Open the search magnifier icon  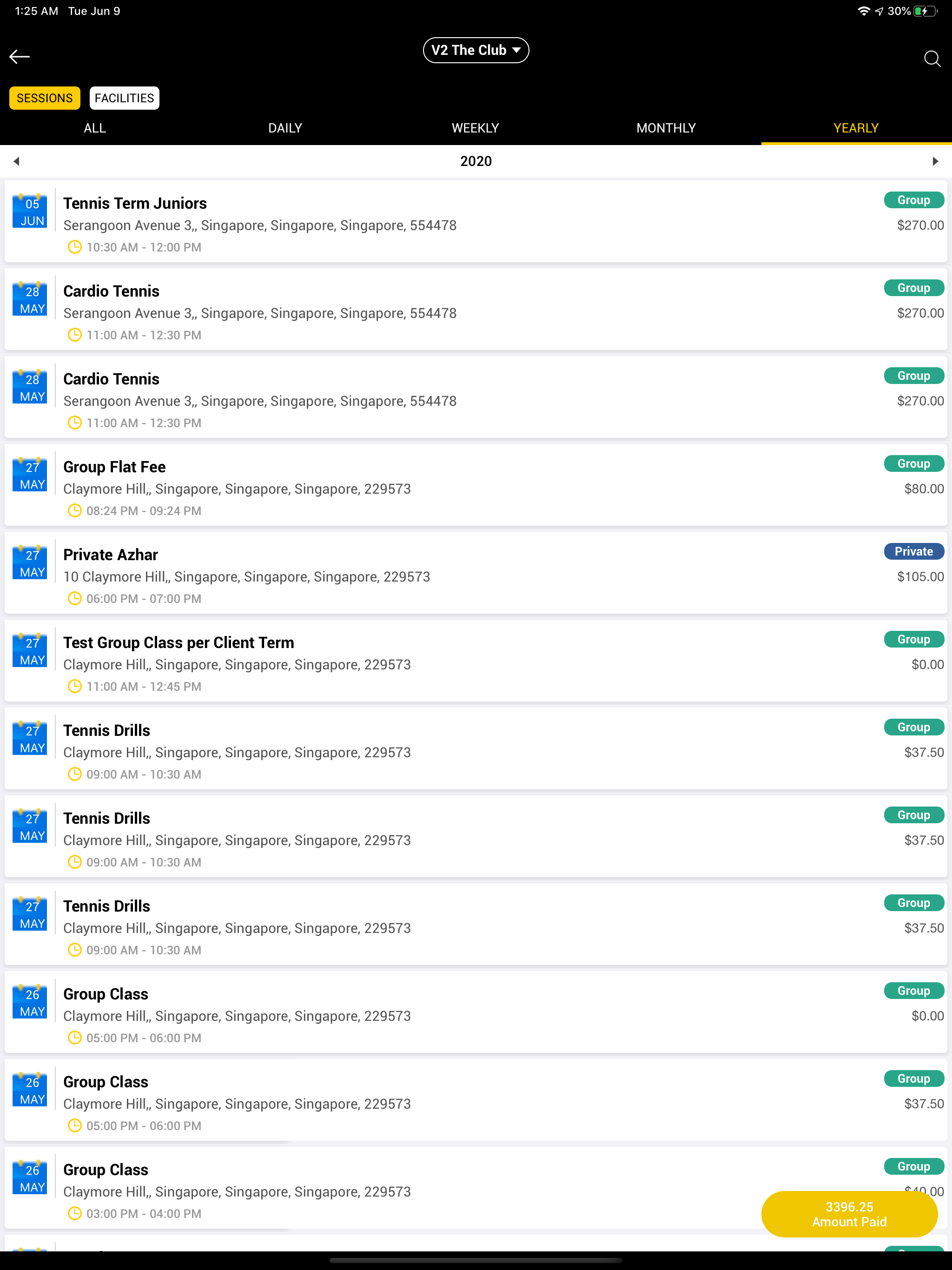coord(932,58)
